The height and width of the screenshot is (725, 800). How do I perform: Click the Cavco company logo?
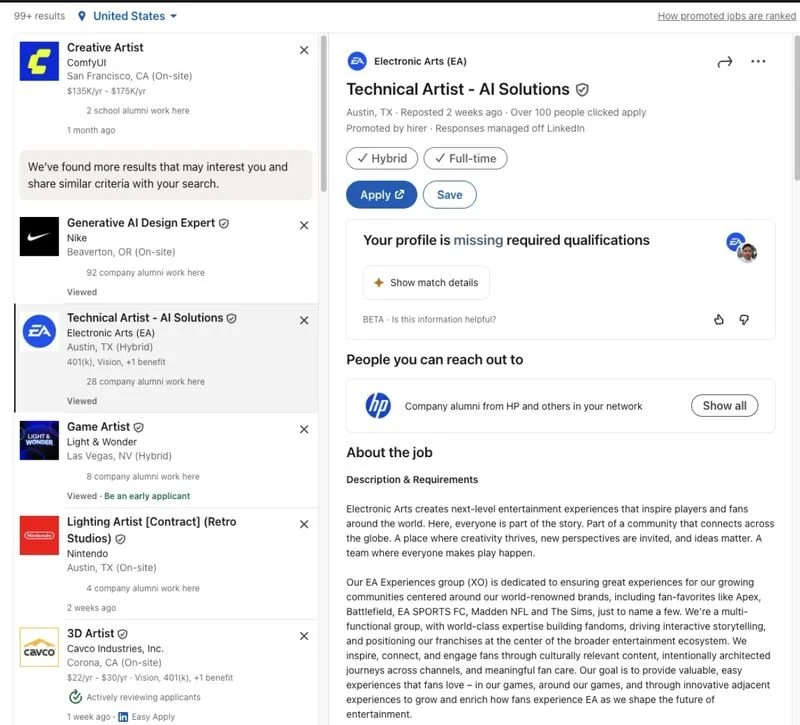point(39,647)
